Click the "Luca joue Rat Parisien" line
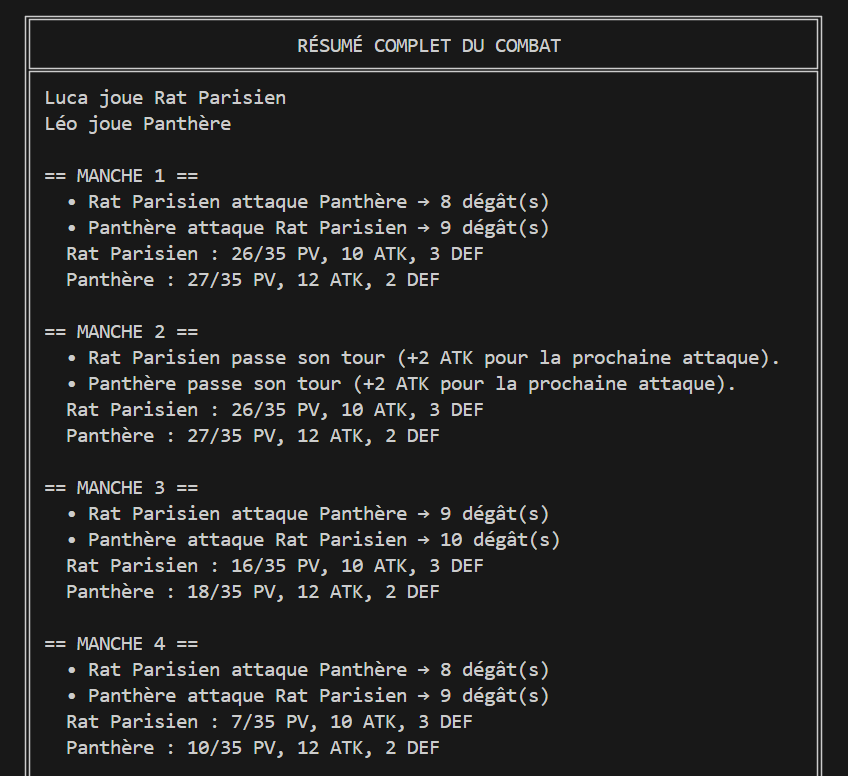Screen dimensions: 848x776 coord(165,98)
